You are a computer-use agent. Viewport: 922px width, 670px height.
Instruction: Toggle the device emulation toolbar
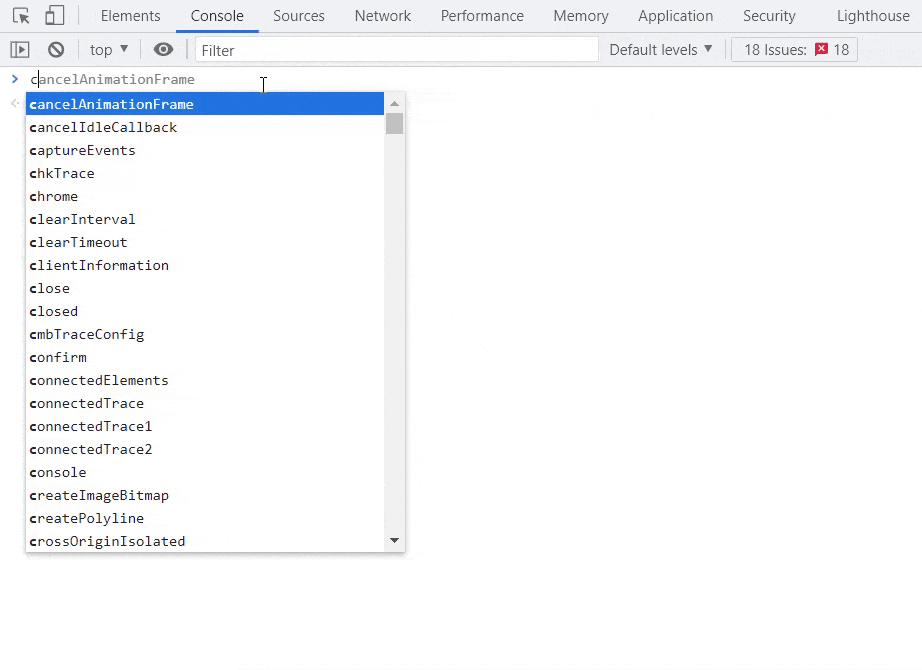[x=56, y=15]
